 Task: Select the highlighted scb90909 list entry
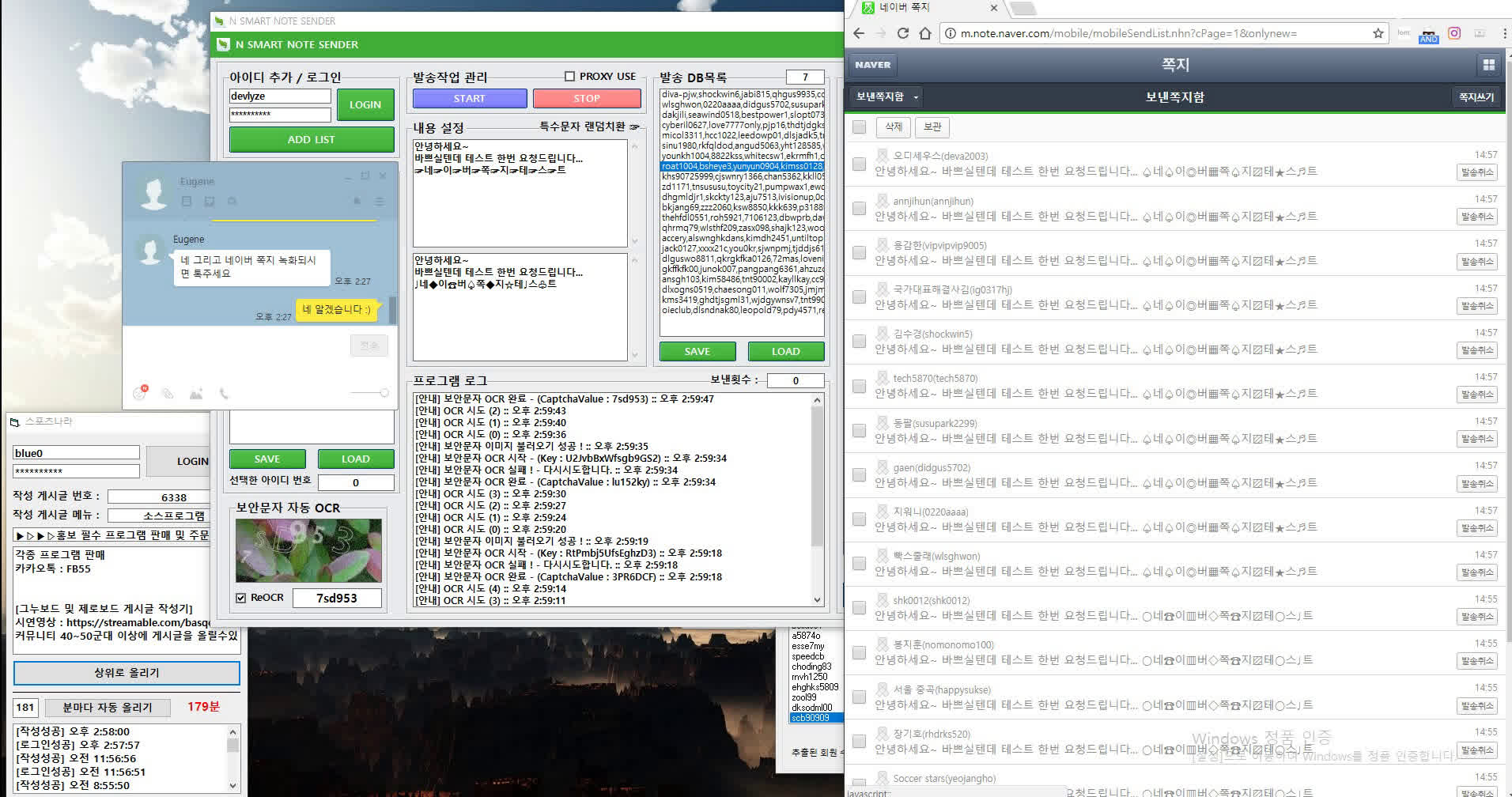tap(816, 718)
